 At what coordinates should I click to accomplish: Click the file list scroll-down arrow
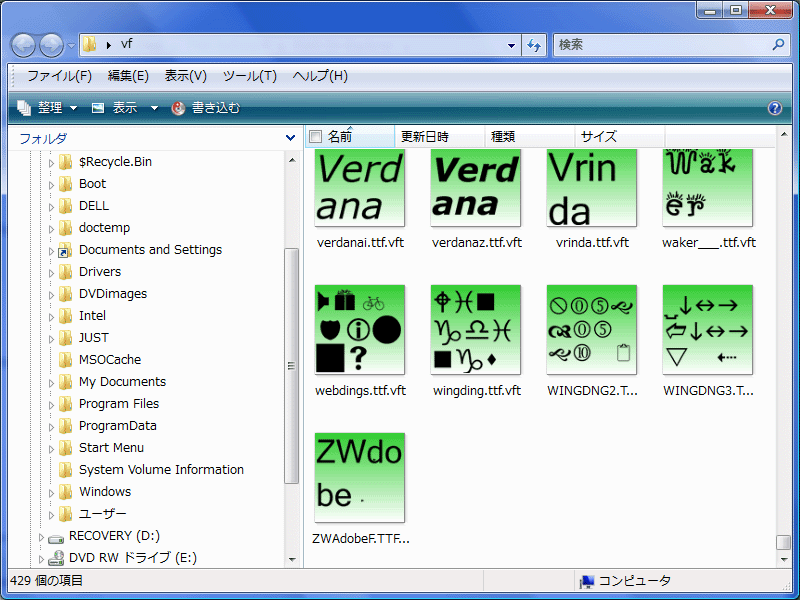tap(783, 560)
